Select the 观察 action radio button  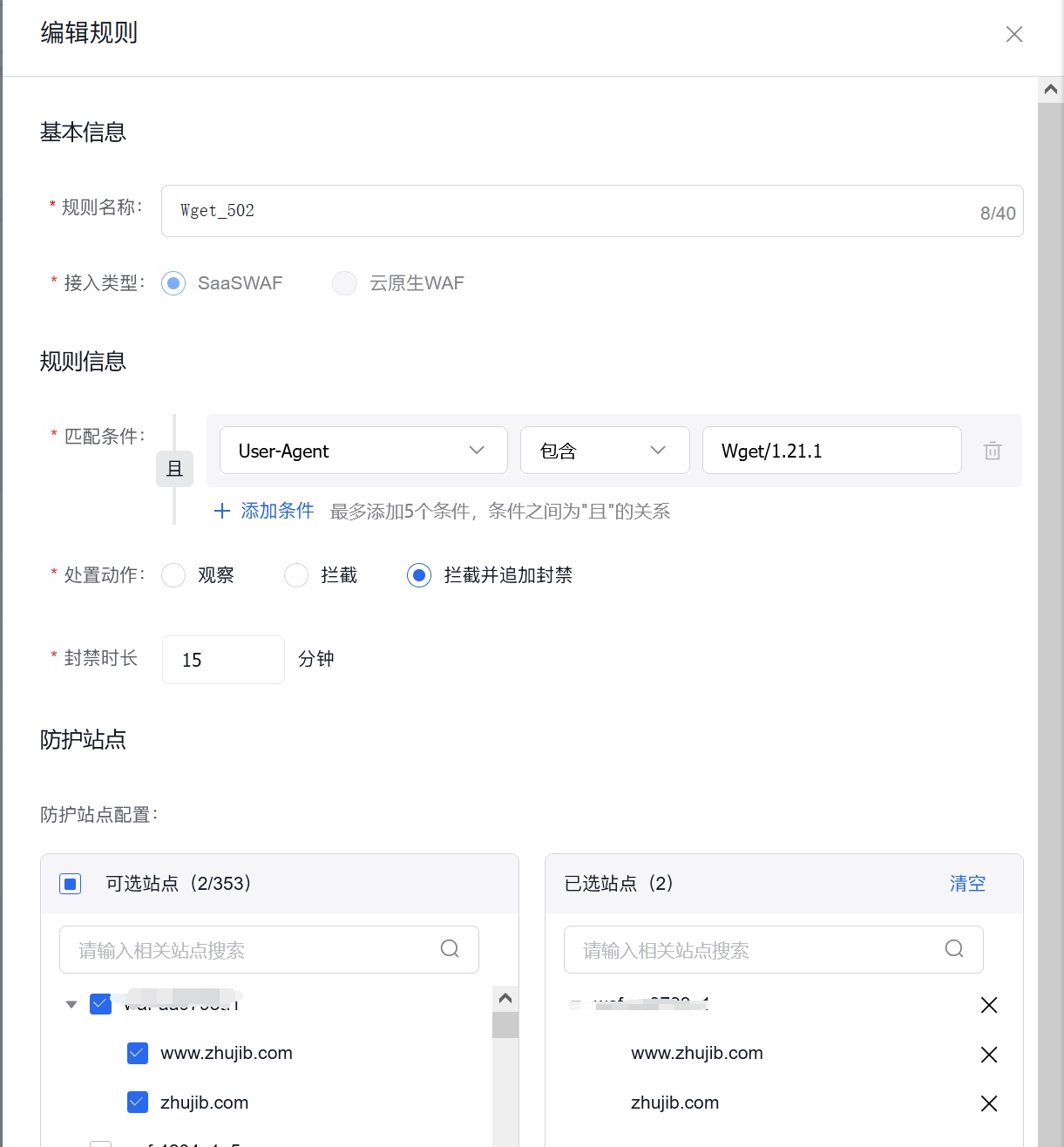coord(173,575)
